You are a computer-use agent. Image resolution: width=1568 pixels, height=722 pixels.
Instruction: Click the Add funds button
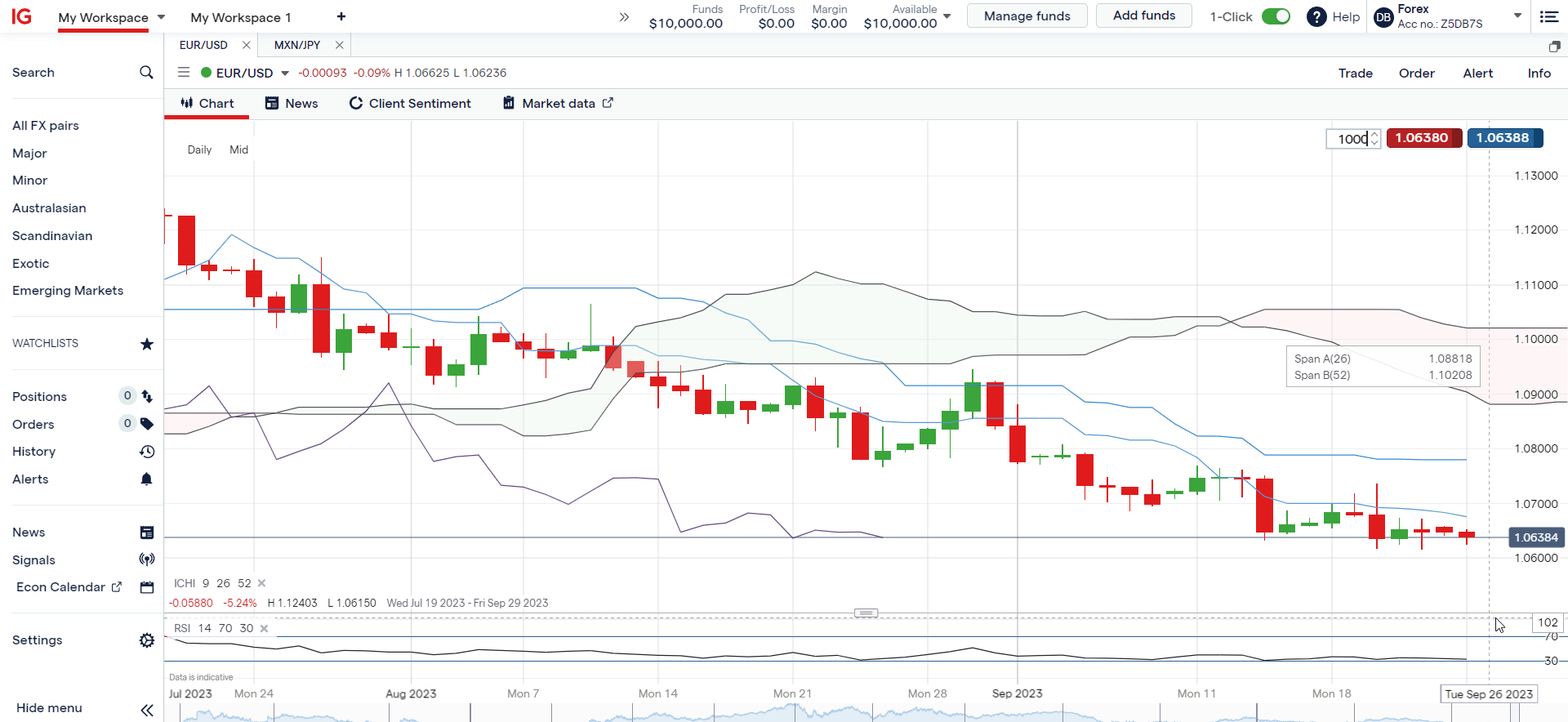coord(1143,16)
